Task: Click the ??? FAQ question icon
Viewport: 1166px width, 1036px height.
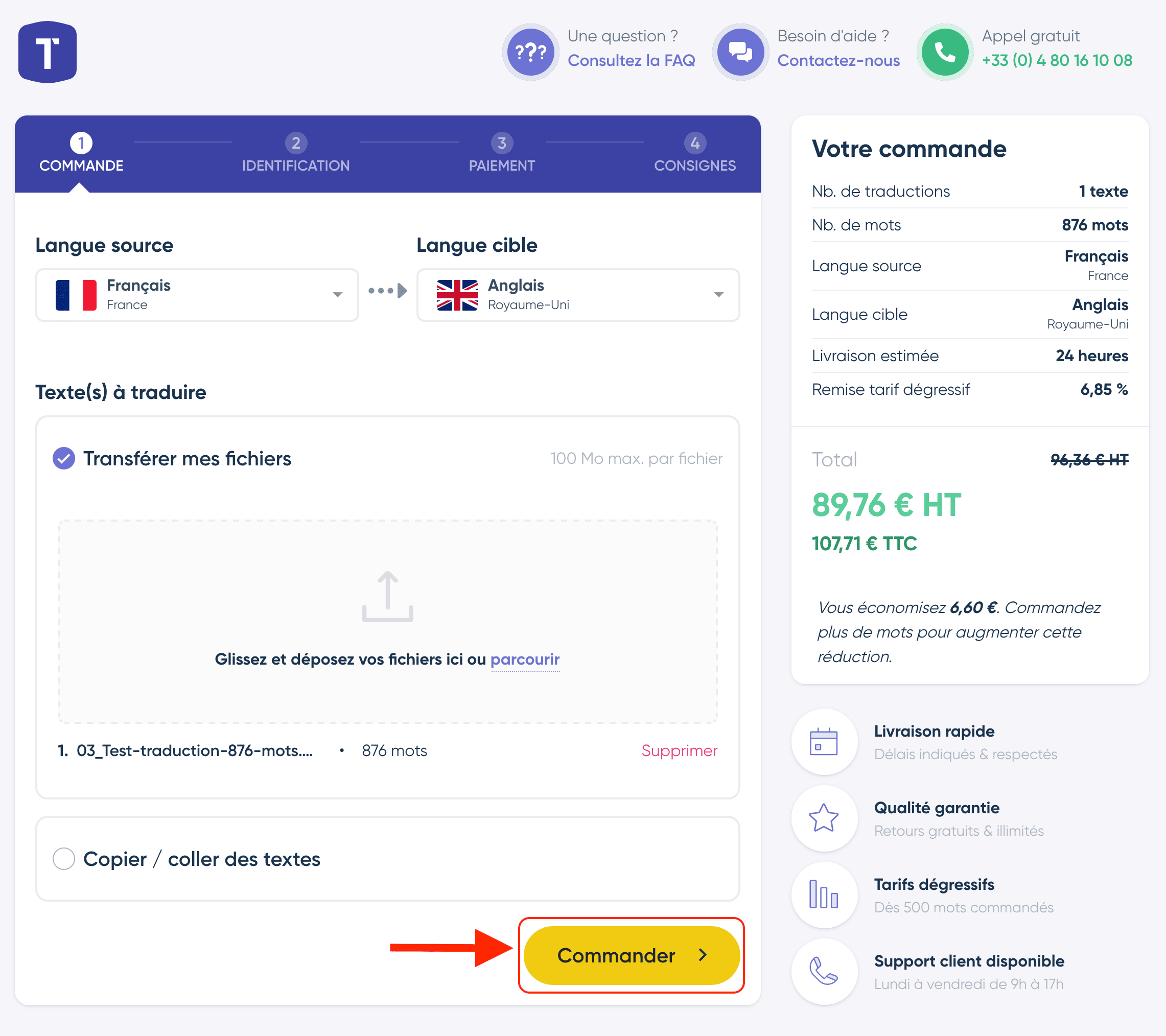Action: tap(530, 53)
